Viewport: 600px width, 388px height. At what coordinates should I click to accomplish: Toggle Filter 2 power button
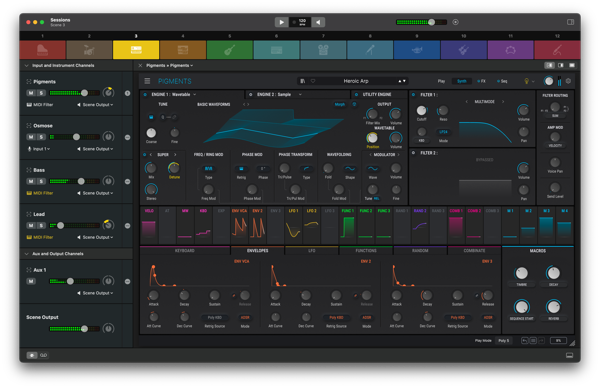pyautogui.click(x=414, y=153)
